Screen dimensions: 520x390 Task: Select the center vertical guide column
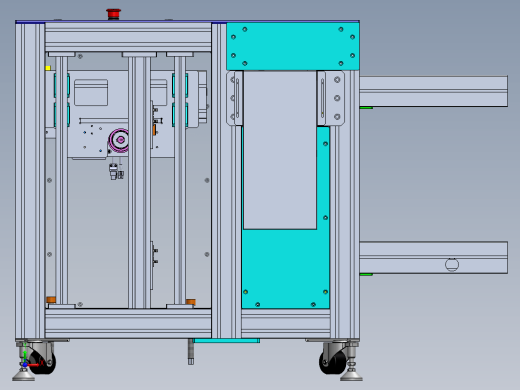point(139,182)
